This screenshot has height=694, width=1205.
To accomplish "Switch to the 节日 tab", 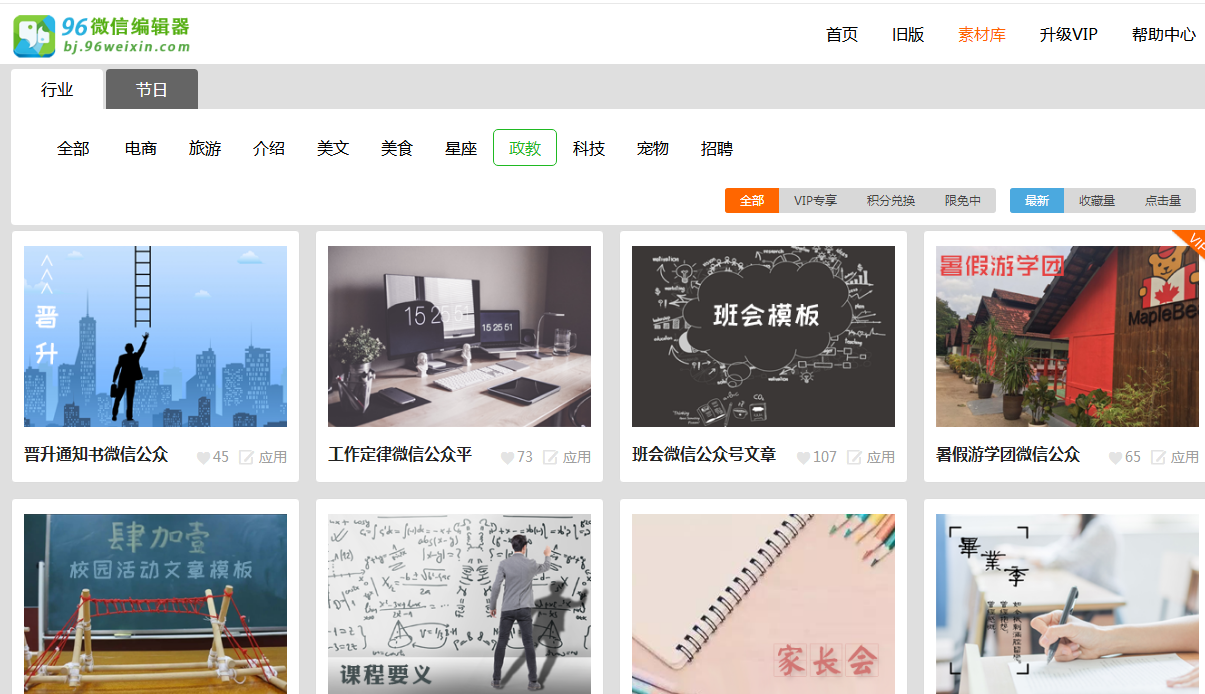I will pyautogui.click(x=151, y=89).
